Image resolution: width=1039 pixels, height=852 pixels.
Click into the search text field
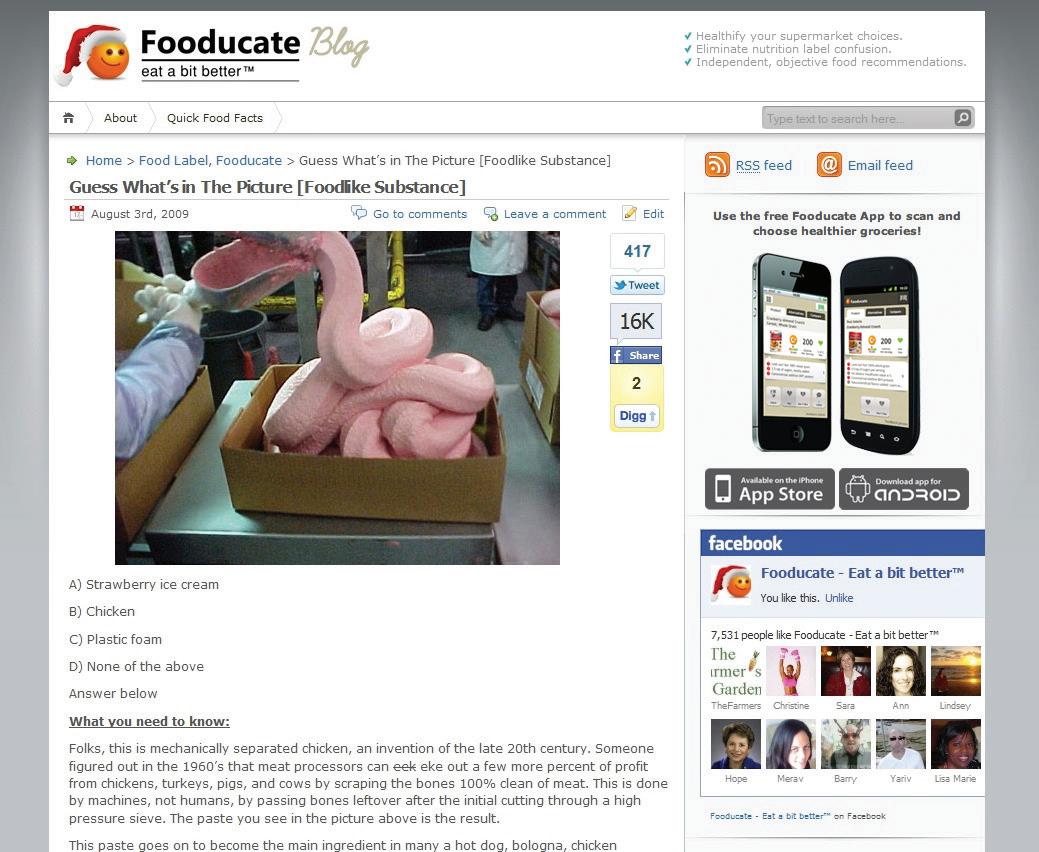tap(858, 118)
